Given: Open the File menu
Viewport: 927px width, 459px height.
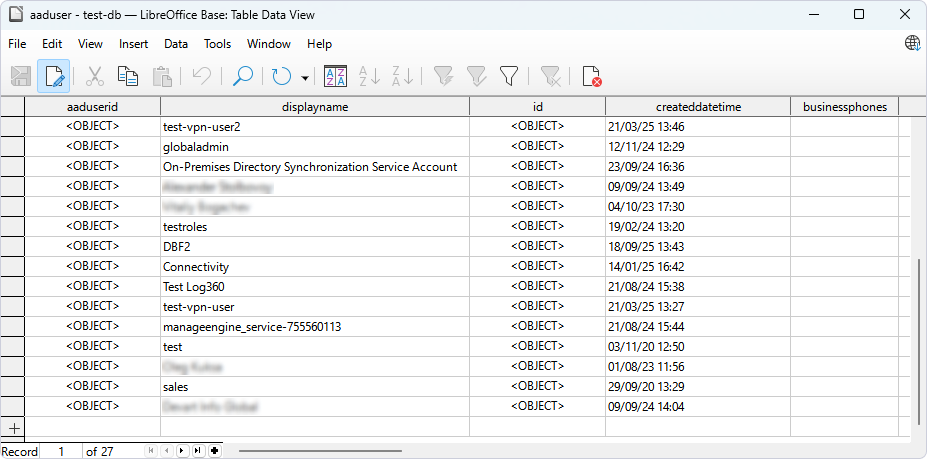Looking at the screenshot, I should [17, 44].
